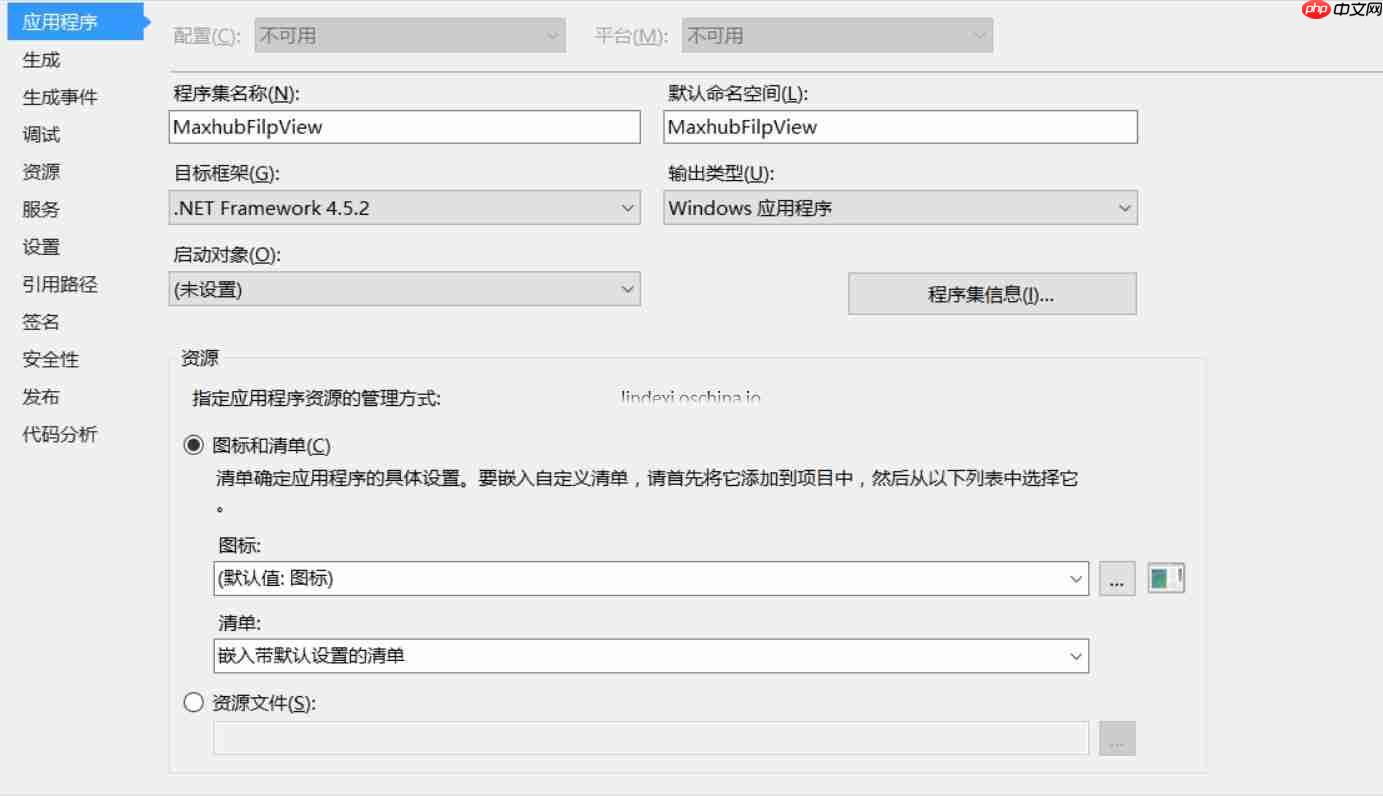1383x796 pixels.
Task: Click inside the 程序集名称 text field
Action: click(404, 127)
